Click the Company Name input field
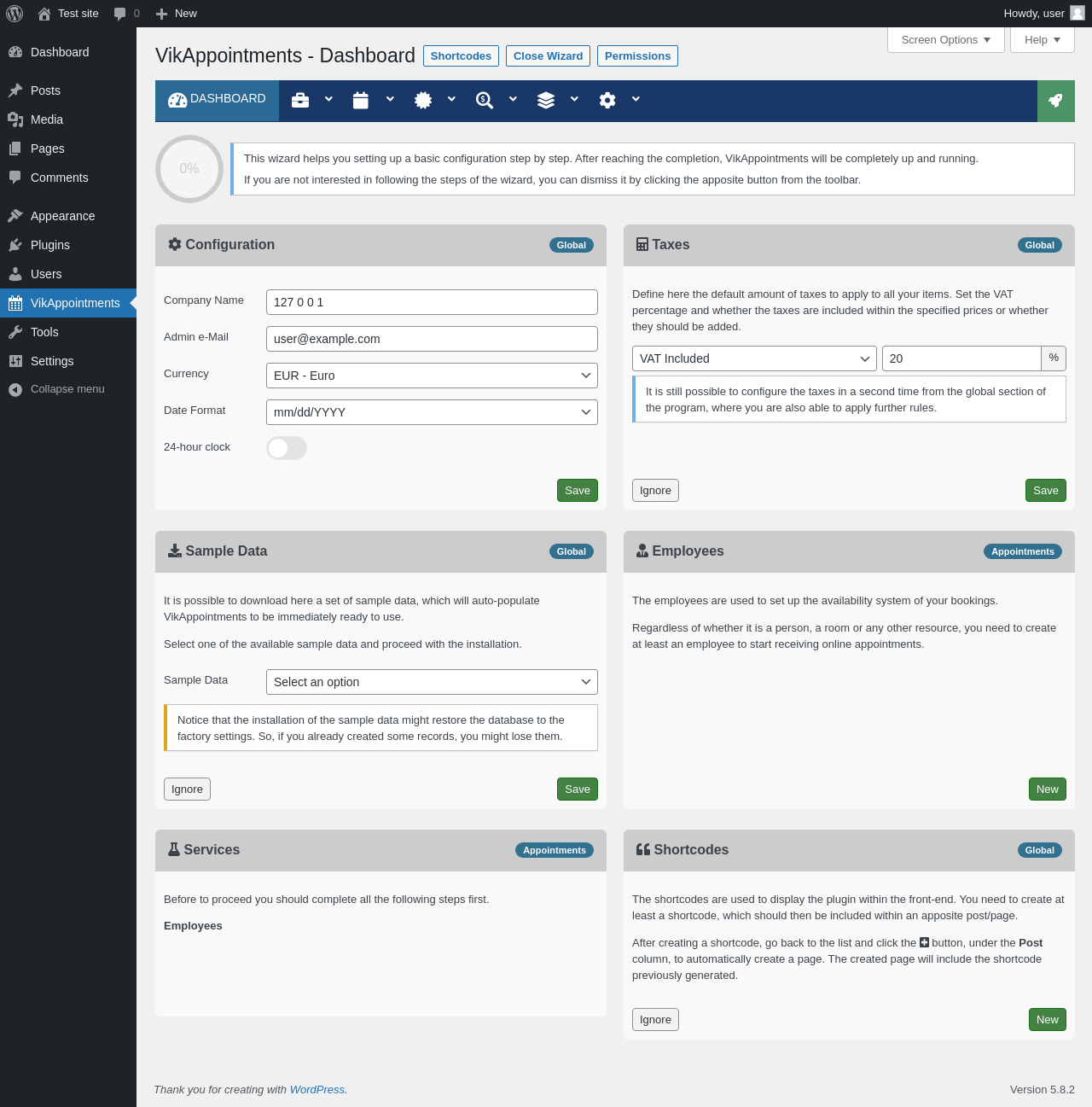Viewport: 1092px width, 1107px height. 432,302
